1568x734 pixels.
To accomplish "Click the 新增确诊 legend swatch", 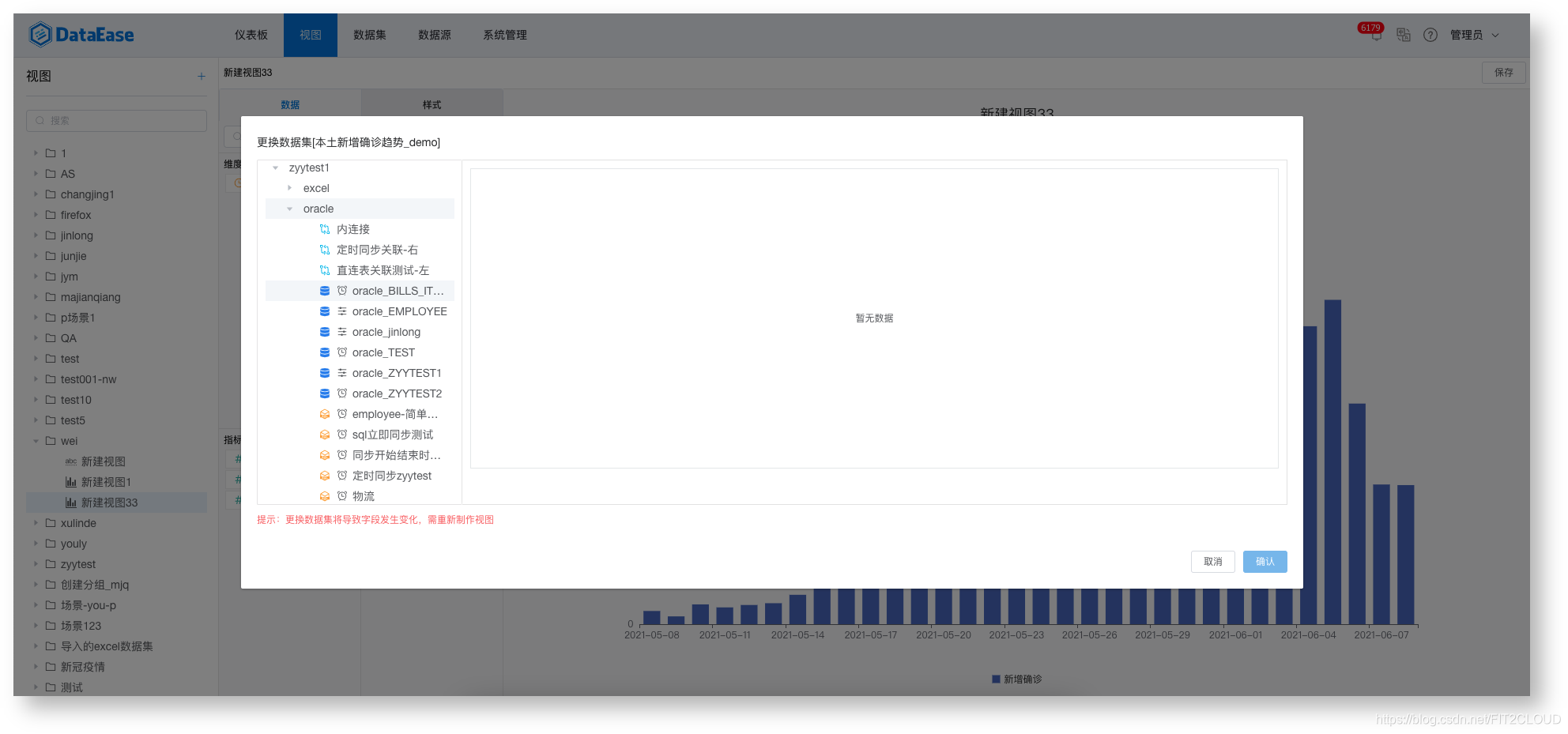I will [x=997, y=679].
